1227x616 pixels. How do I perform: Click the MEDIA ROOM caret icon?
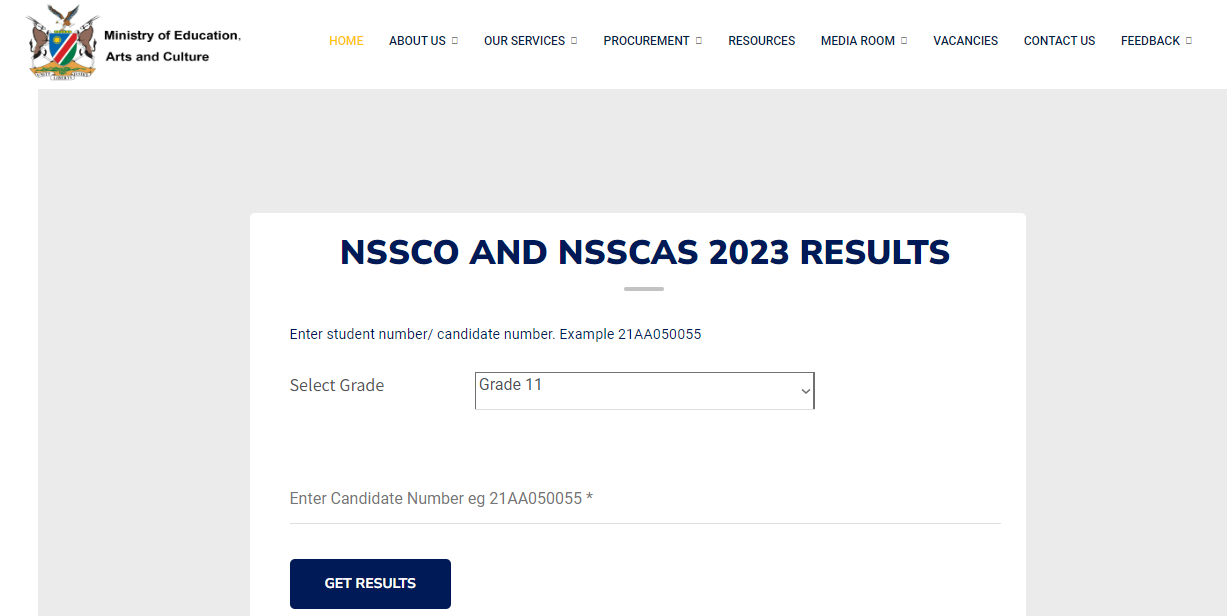pos(905,41)
